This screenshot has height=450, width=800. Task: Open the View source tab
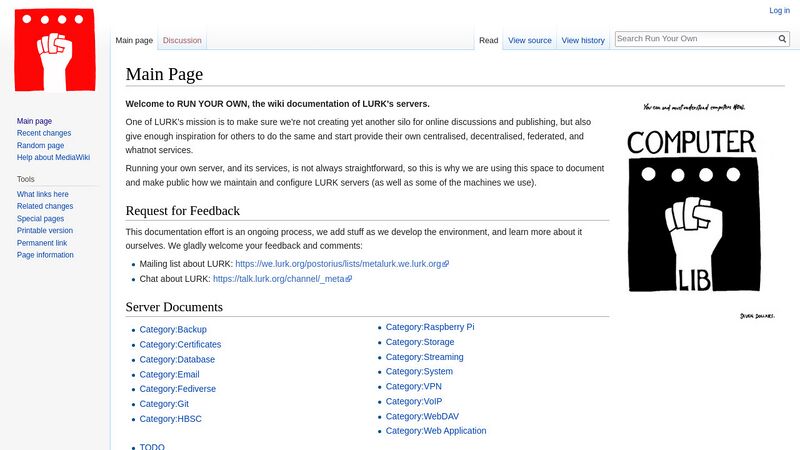click(x=529, y=41)
